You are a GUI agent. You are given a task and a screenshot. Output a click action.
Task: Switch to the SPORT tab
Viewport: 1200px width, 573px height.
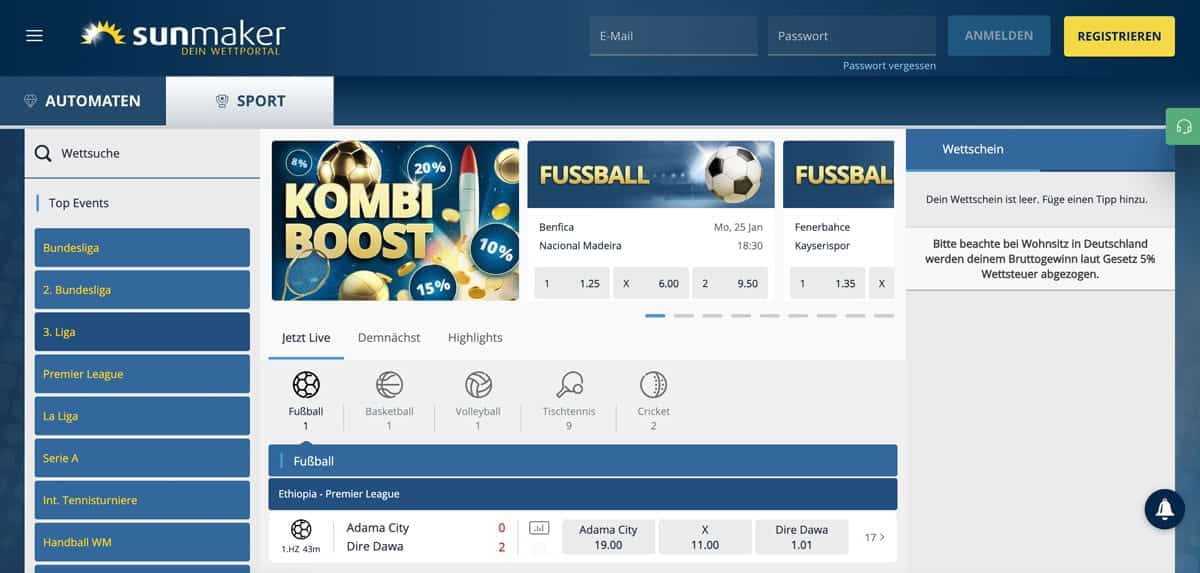point(250,101)
